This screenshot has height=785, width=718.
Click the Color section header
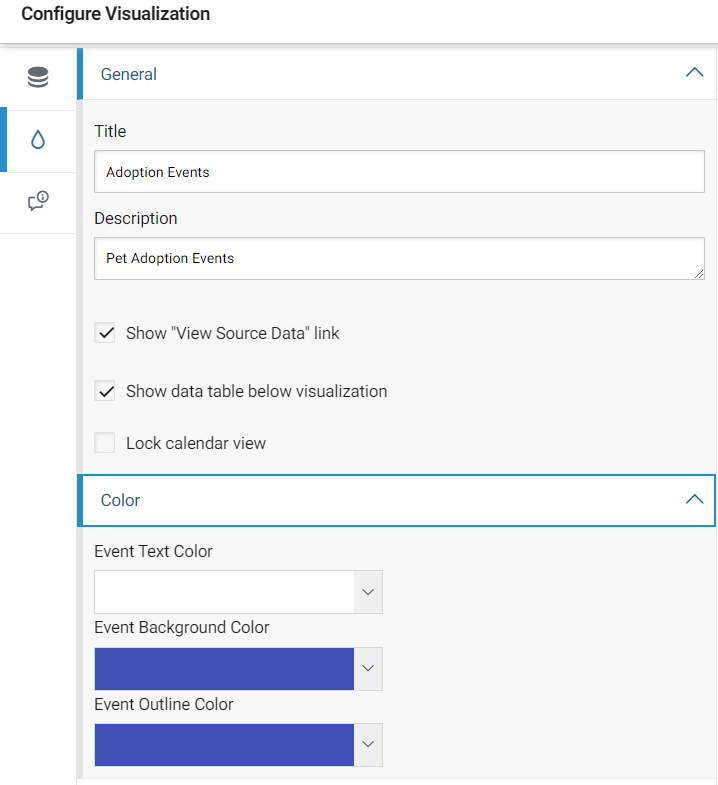399,500
